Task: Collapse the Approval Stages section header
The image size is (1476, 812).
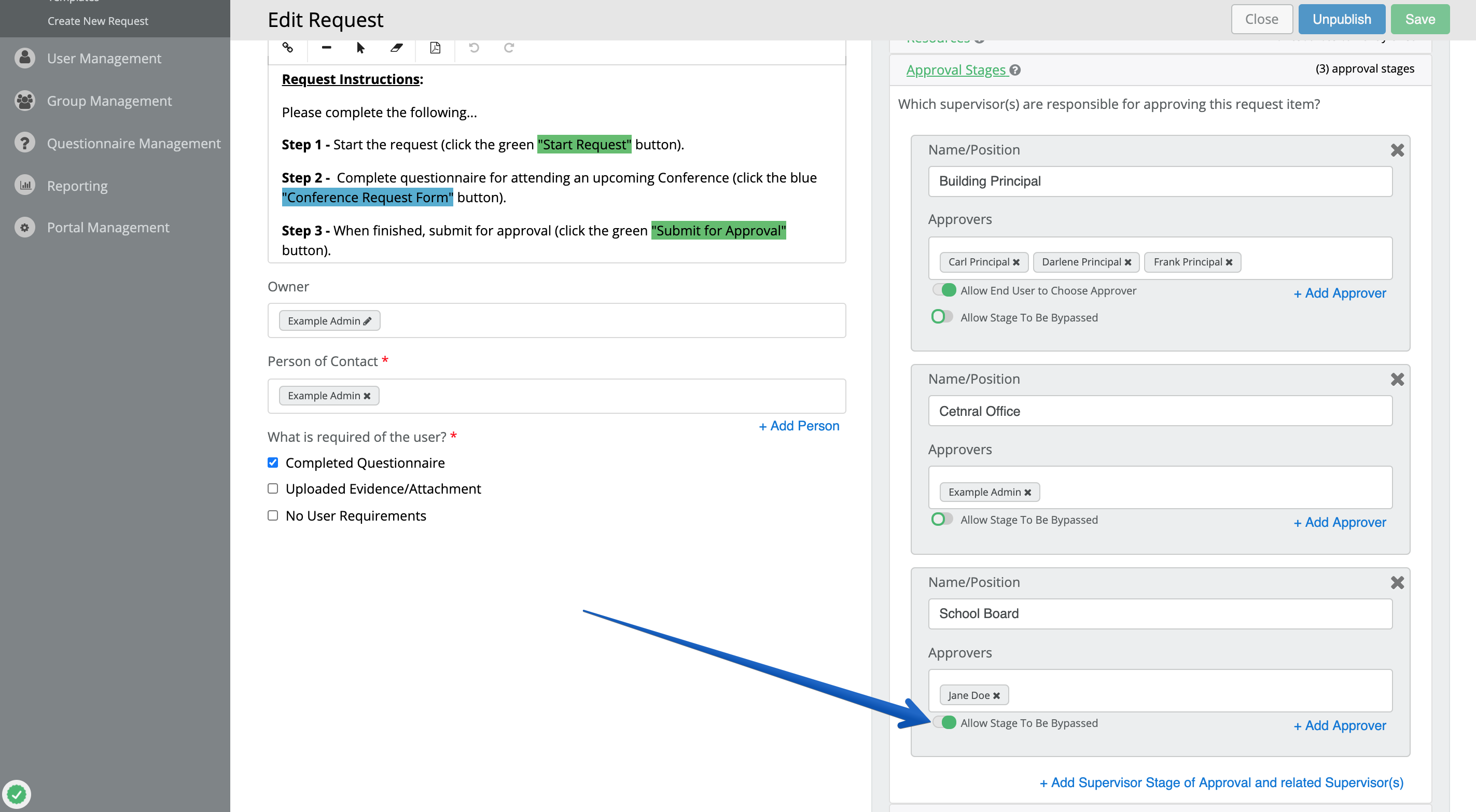Action: [x=955, y=70]
